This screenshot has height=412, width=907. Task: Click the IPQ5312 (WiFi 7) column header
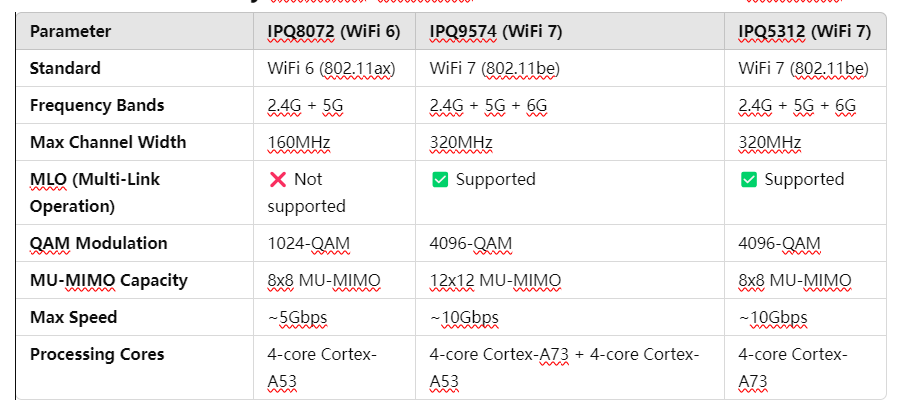(x=804, y=31)
